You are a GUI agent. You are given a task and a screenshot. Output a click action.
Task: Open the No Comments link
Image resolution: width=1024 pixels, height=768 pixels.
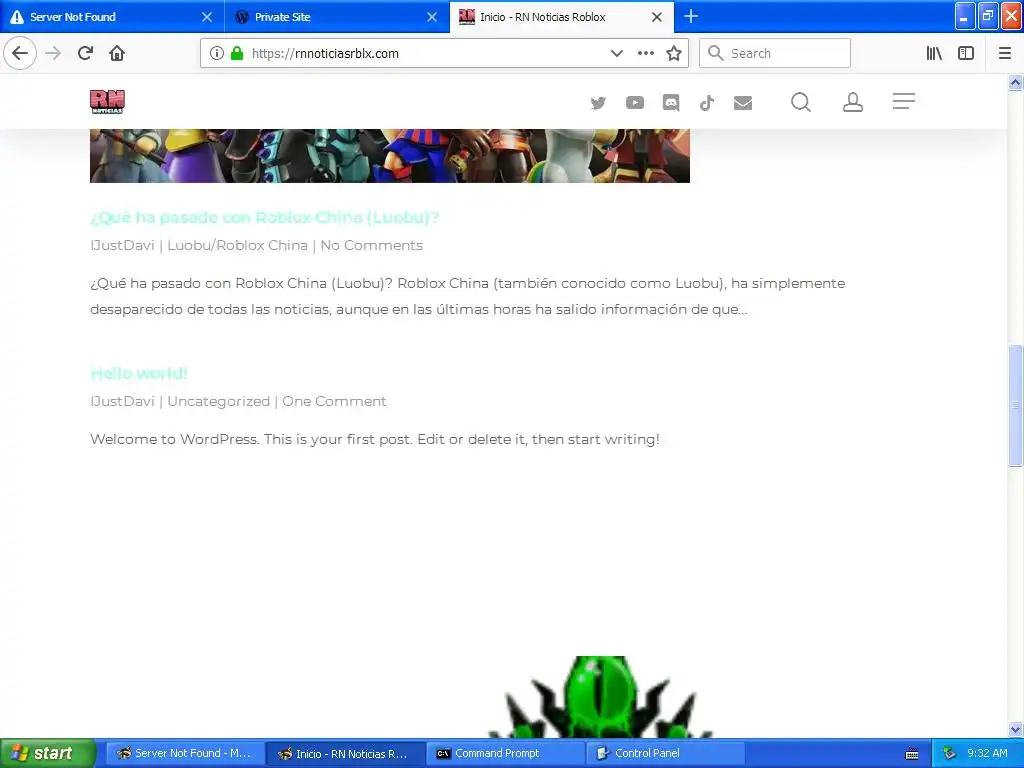372,246
